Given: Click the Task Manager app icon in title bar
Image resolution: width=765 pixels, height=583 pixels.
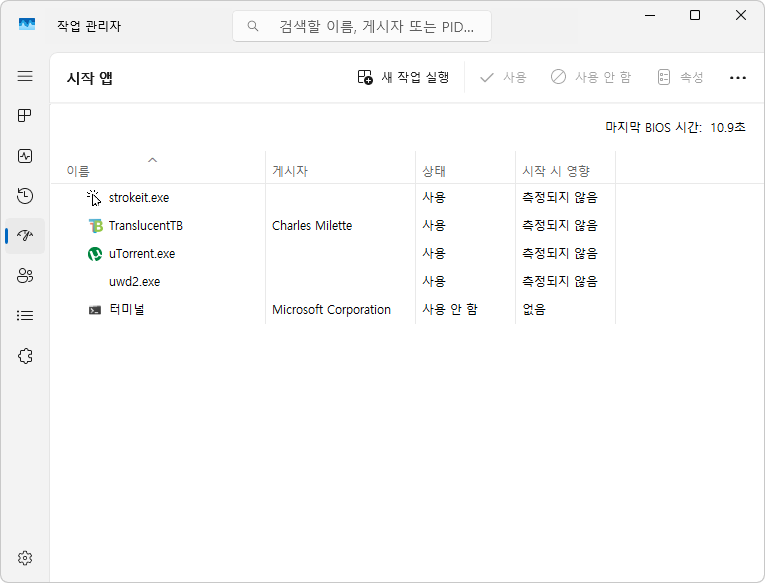Looking at the screenshot, I should [x=27, y=24].
